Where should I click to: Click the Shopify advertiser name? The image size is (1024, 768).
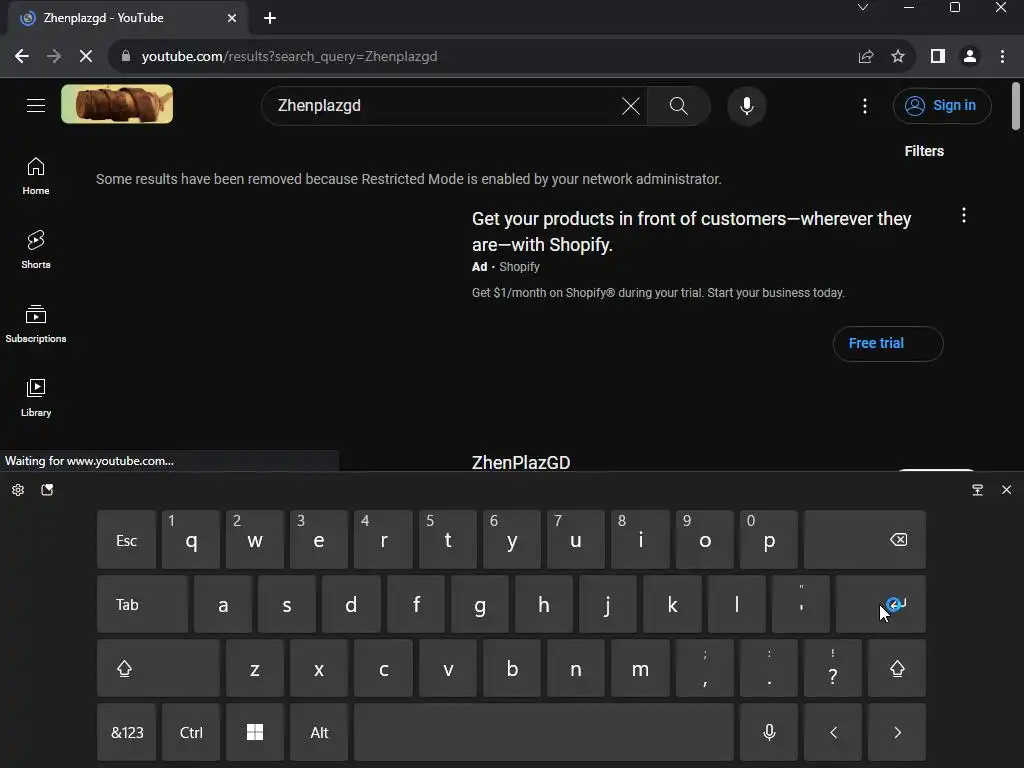click(x=519, y=266)
